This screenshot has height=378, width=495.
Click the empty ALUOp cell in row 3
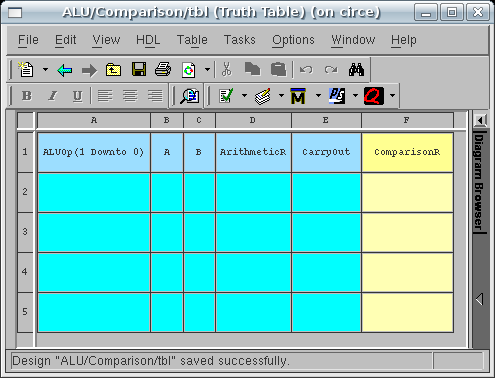click(94, 232)
